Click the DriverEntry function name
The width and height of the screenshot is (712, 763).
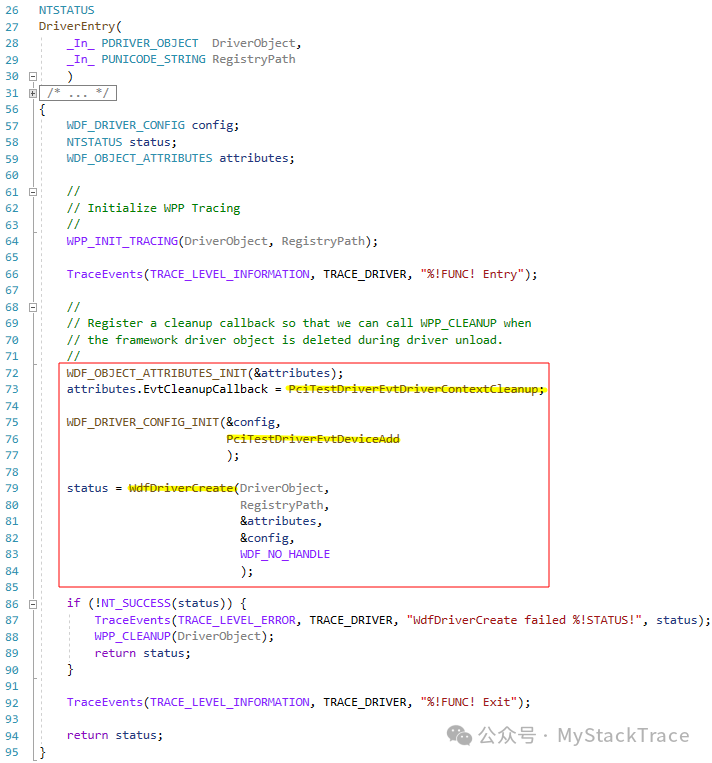77,26
